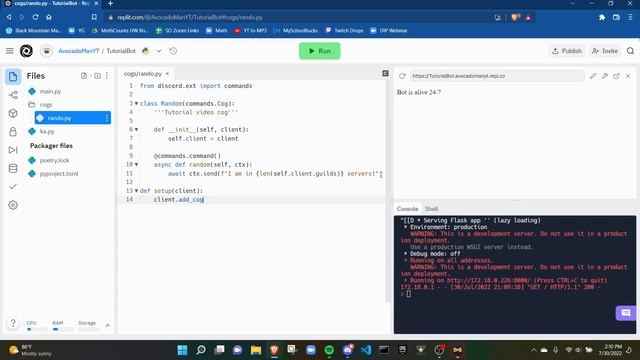Open the Unit tests checkmark icon
Screen dimensions: 640x360
click(13, 187)
